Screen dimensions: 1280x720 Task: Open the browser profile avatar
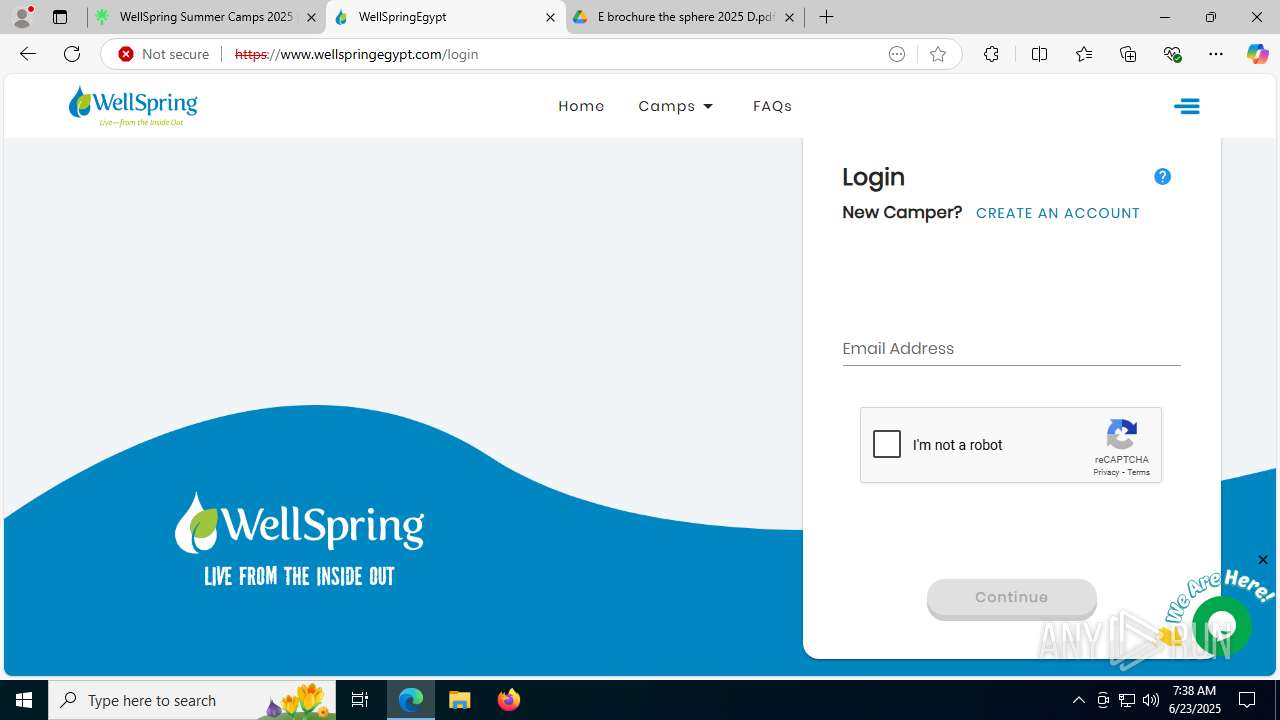22,17
